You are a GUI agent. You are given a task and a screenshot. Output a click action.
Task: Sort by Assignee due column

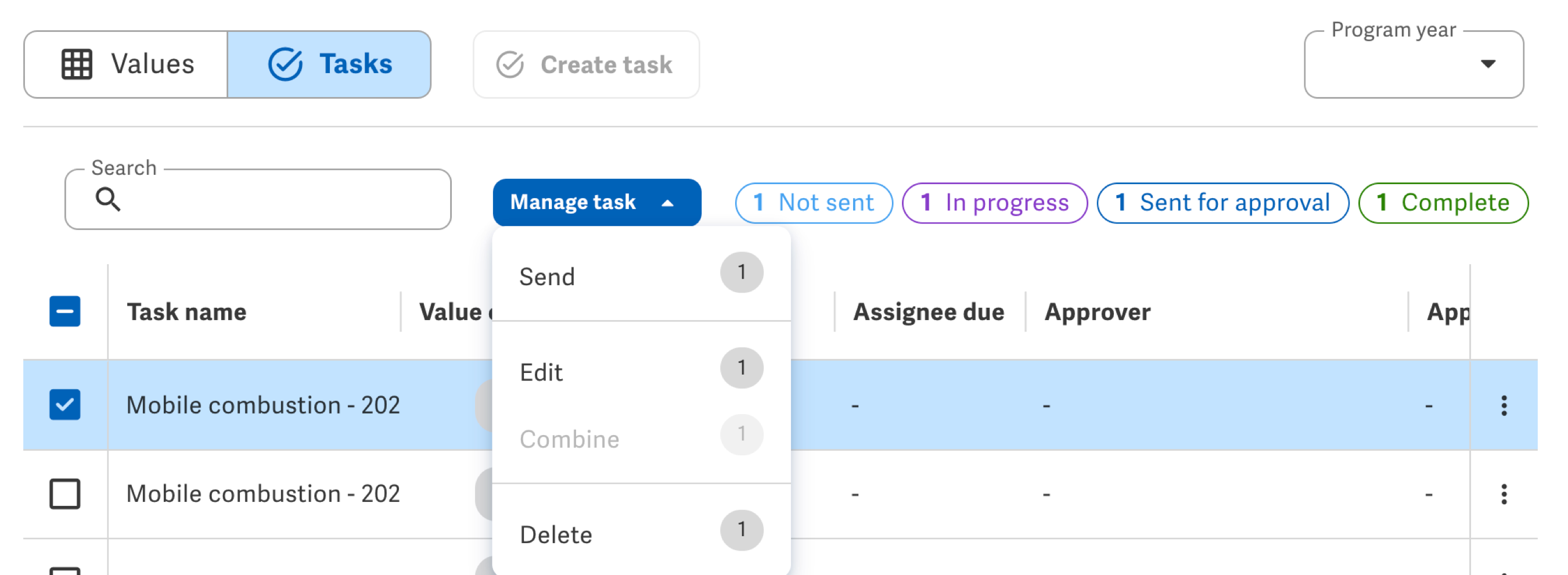click(x=928, y=312)
